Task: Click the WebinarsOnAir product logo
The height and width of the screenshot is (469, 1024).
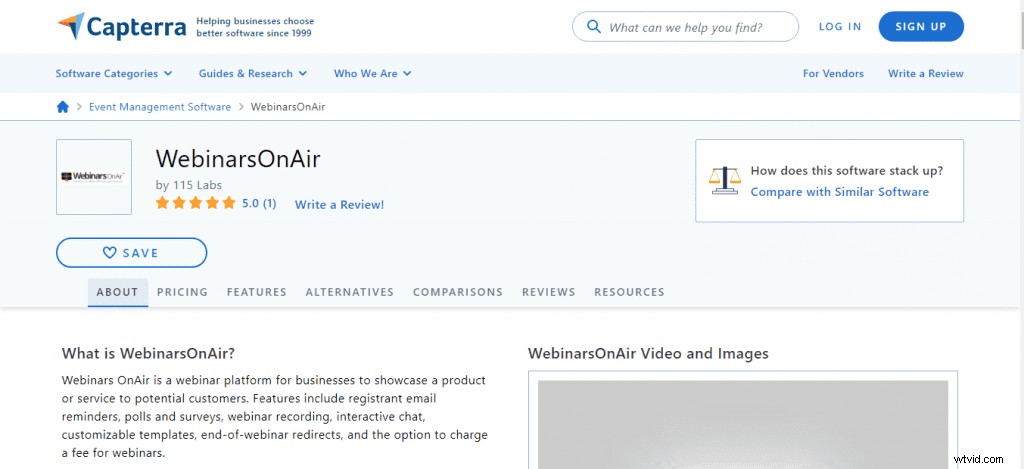Action: (94, 177)
